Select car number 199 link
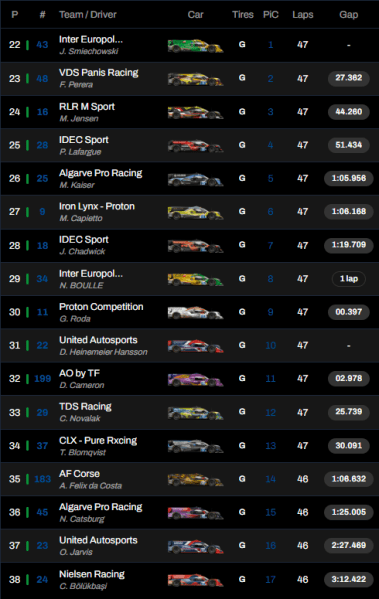 pos(42,379)
